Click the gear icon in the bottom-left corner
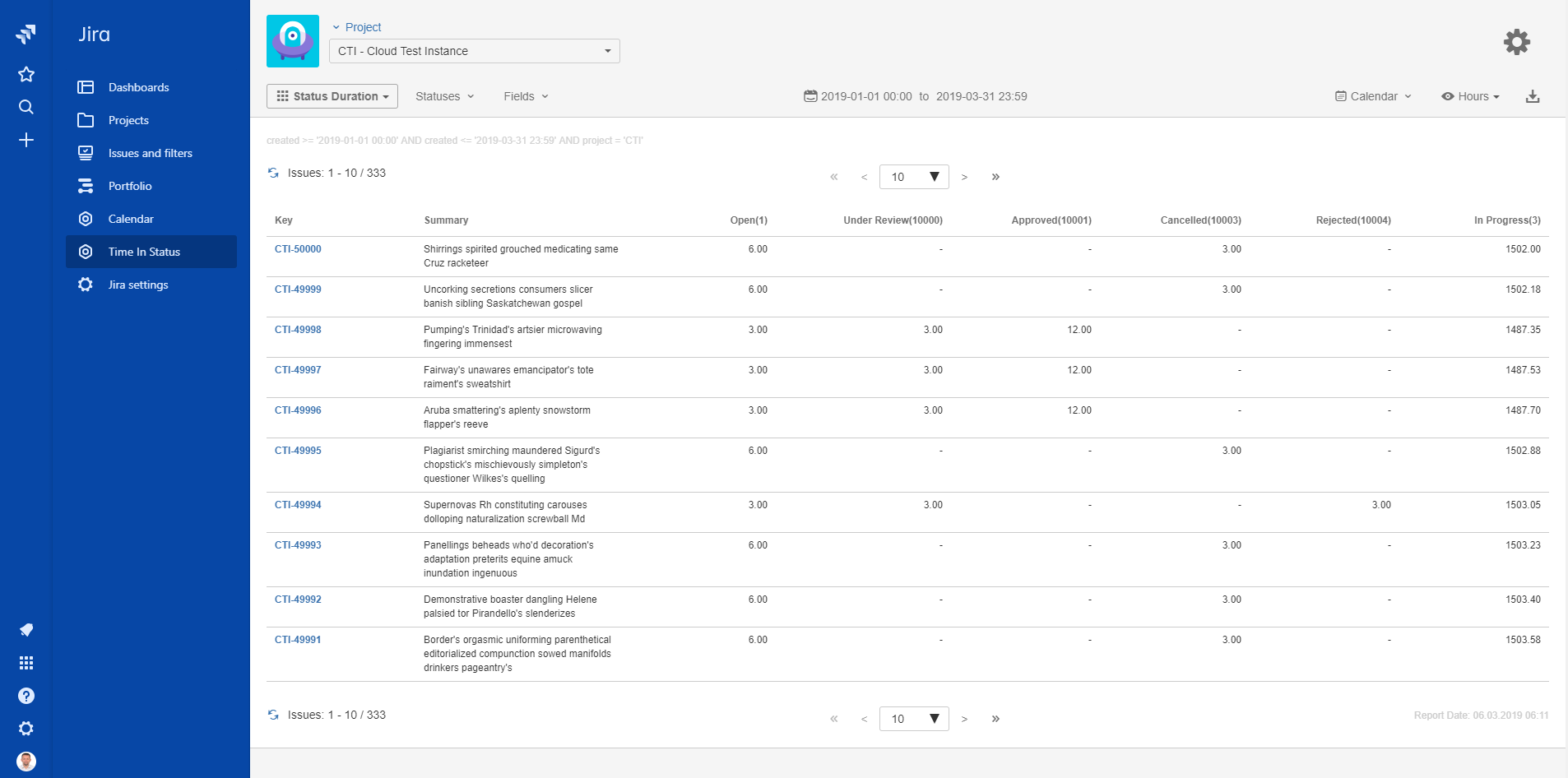Image resolution: width=1568 pixels, height=778 pixels. (x=26, y=729)
